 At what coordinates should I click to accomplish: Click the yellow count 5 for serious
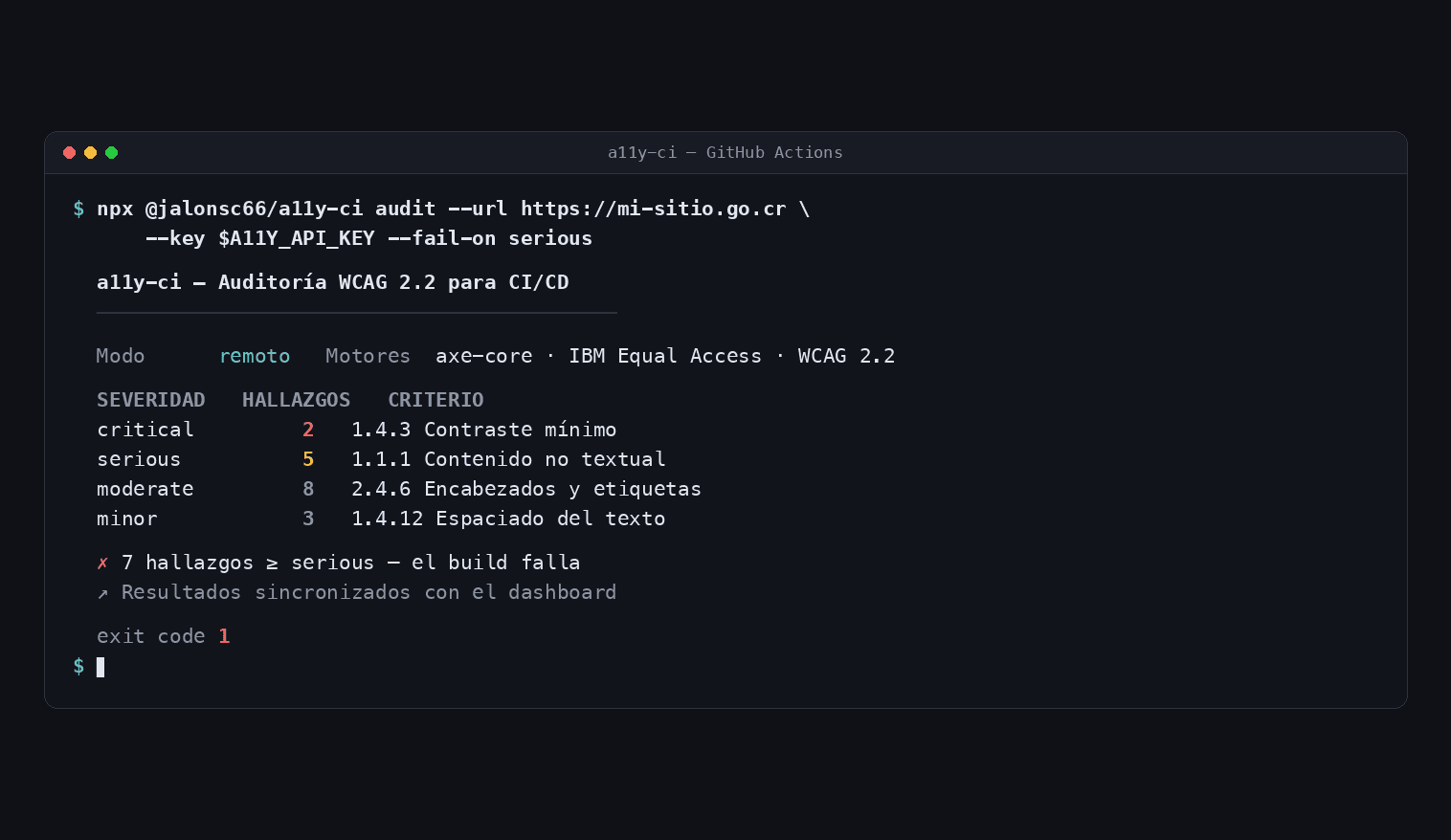point(308,459)
